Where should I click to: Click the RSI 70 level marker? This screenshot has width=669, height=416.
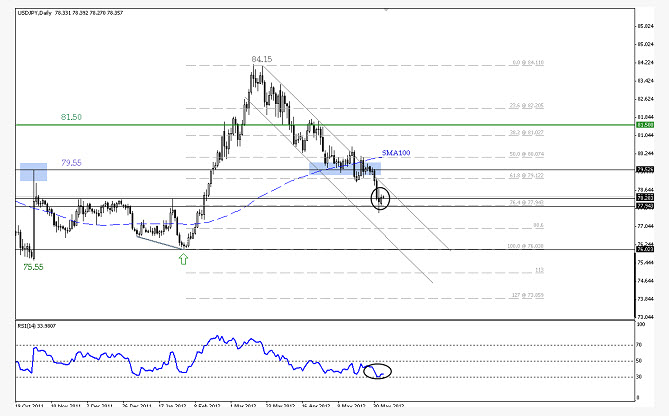coord(639,345)
